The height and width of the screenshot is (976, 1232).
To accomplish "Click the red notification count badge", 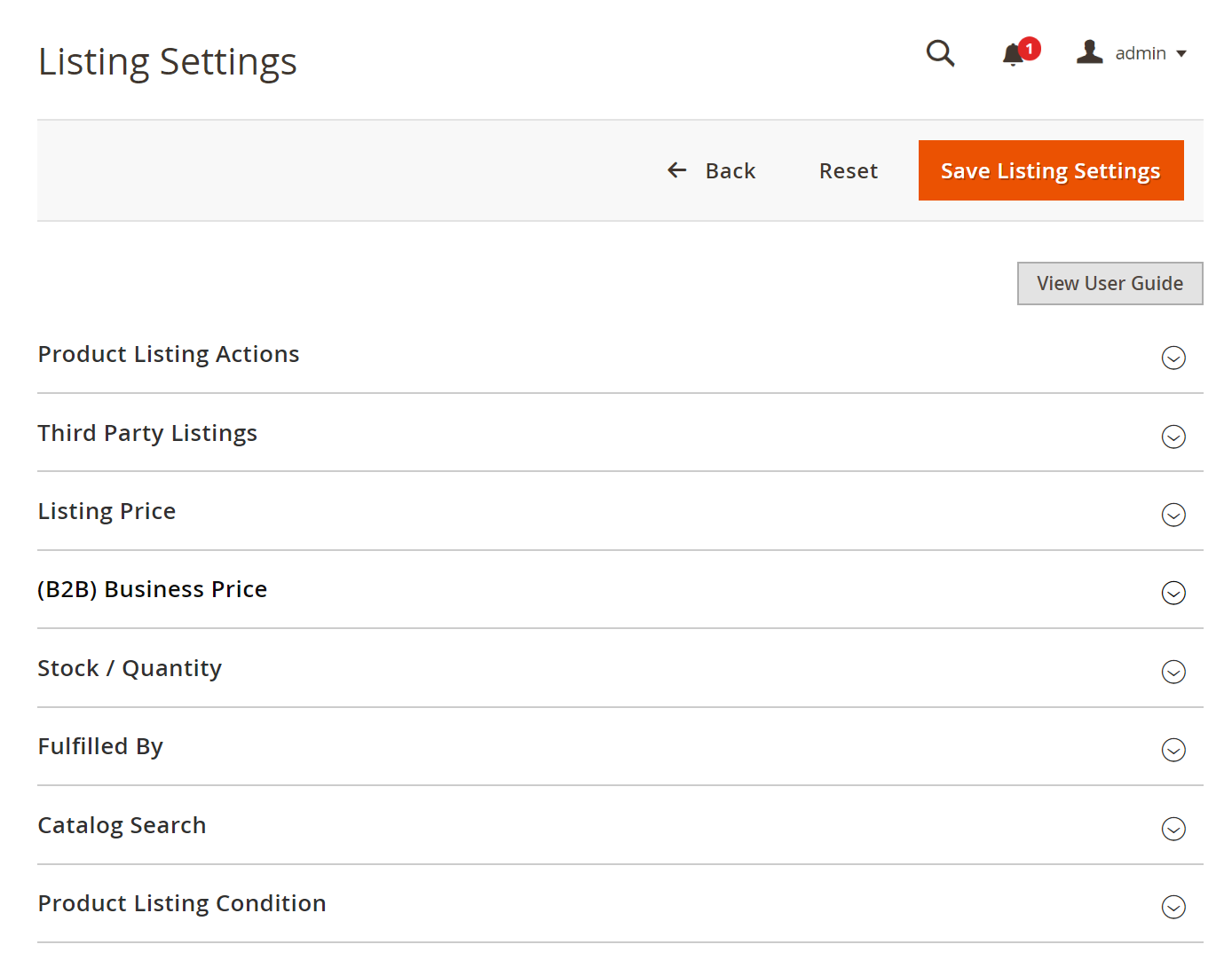I will coord(1030,49).
